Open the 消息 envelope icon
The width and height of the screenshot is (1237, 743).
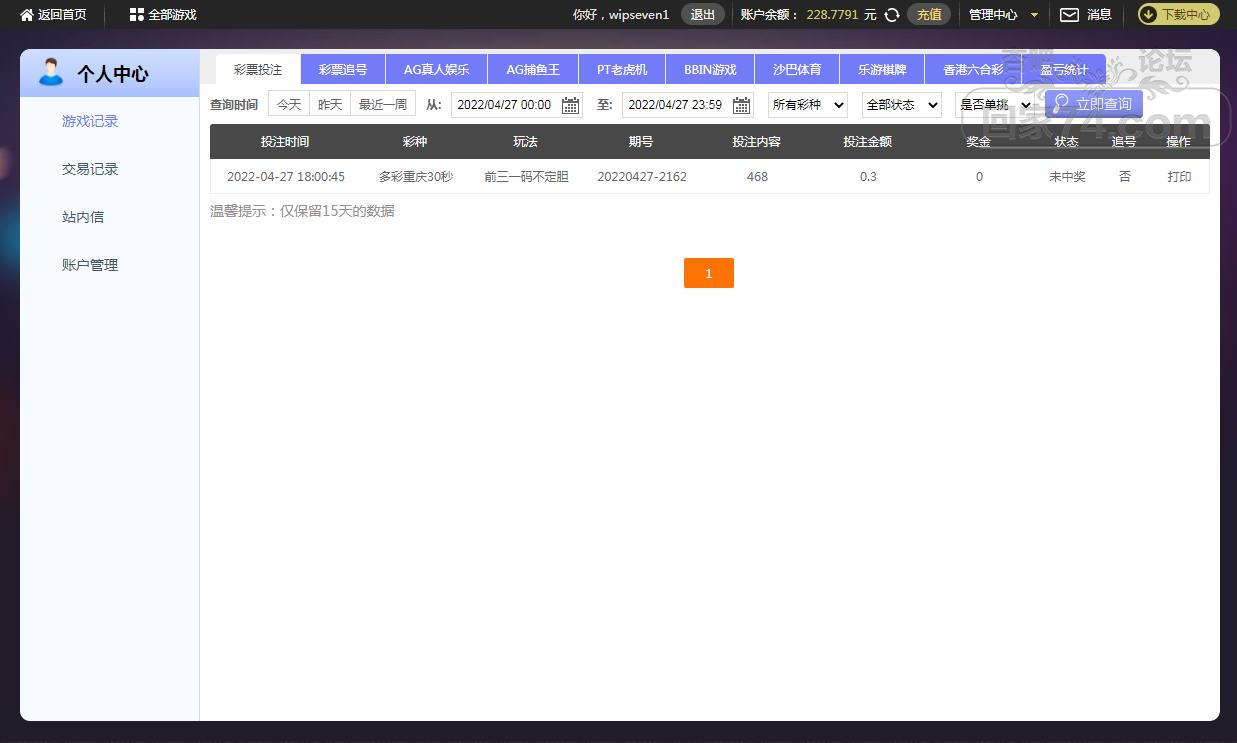[x=1069, y=15]
